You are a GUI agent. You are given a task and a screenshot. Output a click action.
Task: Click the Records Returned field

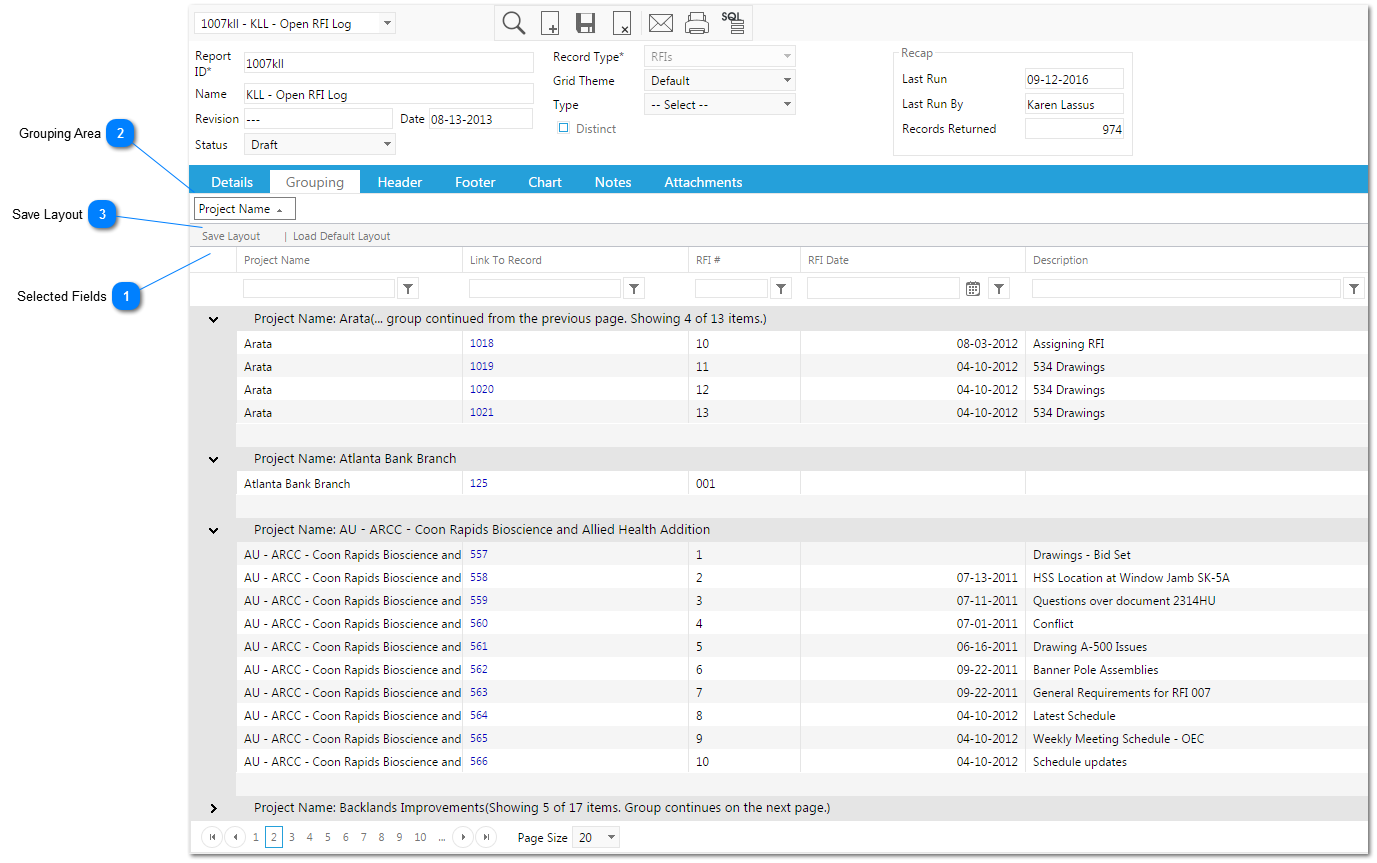coord(1074,129)
